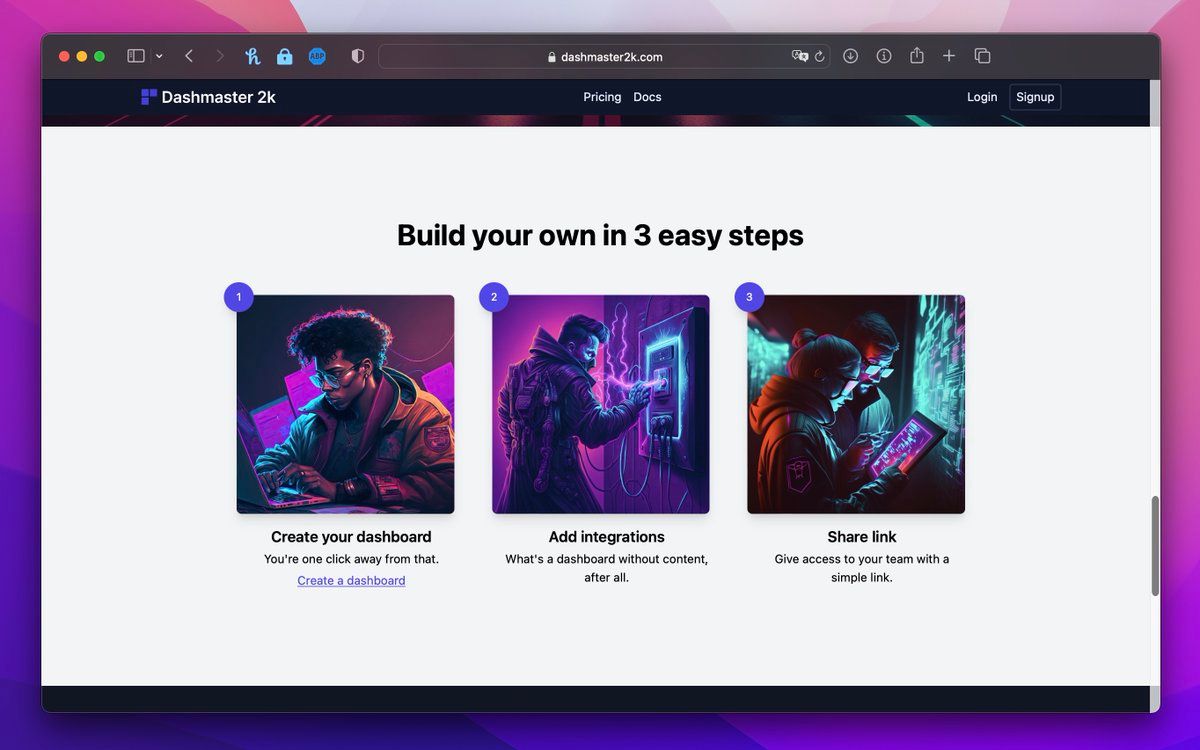
Task: Reload the page with the refresh icon
Action: tap(820, 57)
